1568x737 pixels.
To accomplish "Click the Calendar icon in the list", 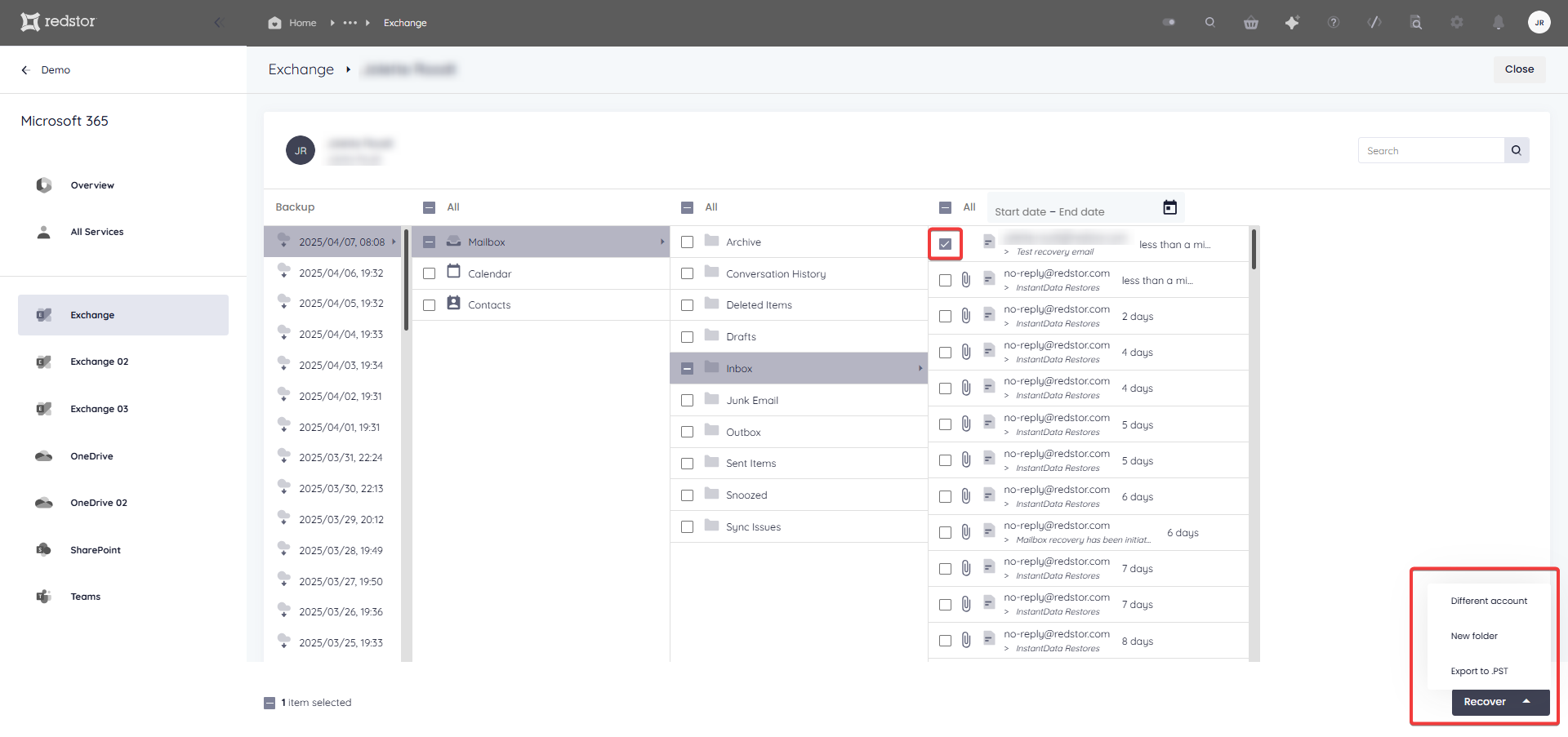I will (x=454, y=272).
